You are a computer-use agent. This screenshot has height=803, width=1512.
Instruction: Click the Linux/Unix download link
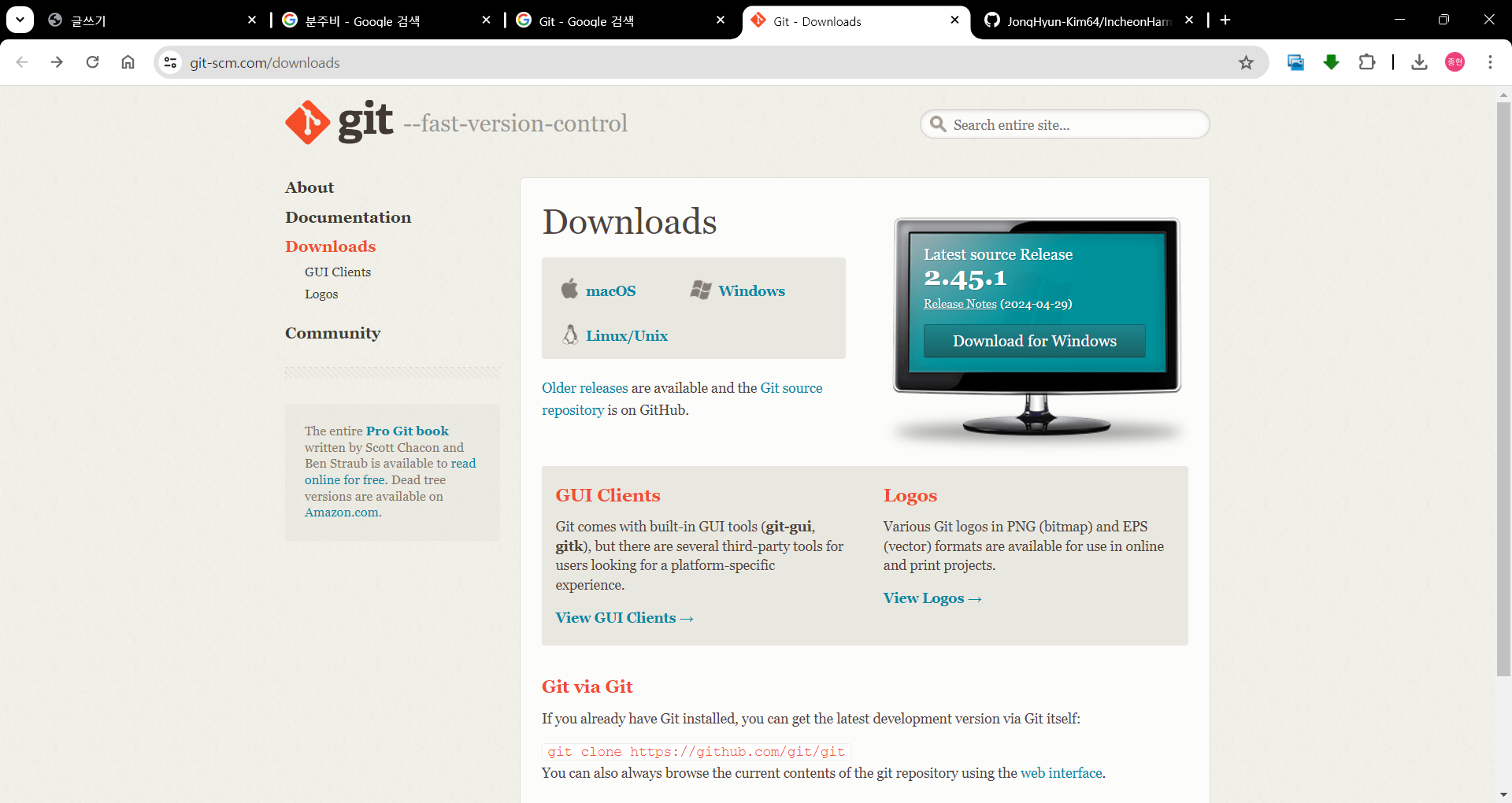coord(627,335)
